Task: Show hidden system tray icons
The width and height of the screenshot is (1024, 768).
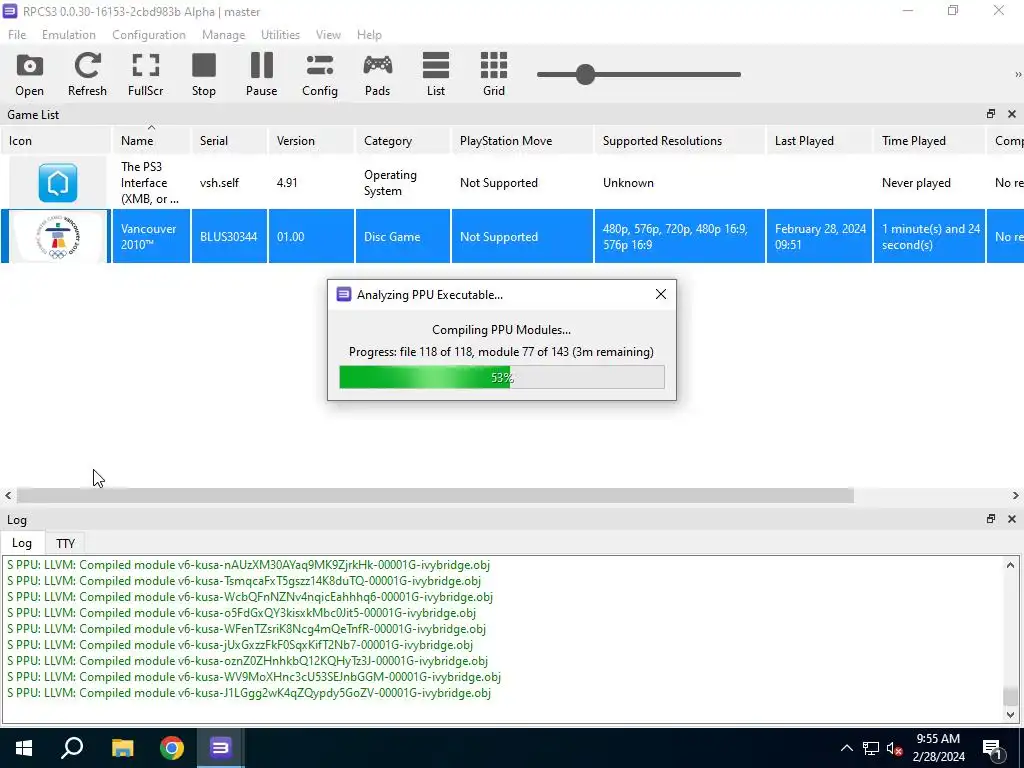Action: coord(846,748)
